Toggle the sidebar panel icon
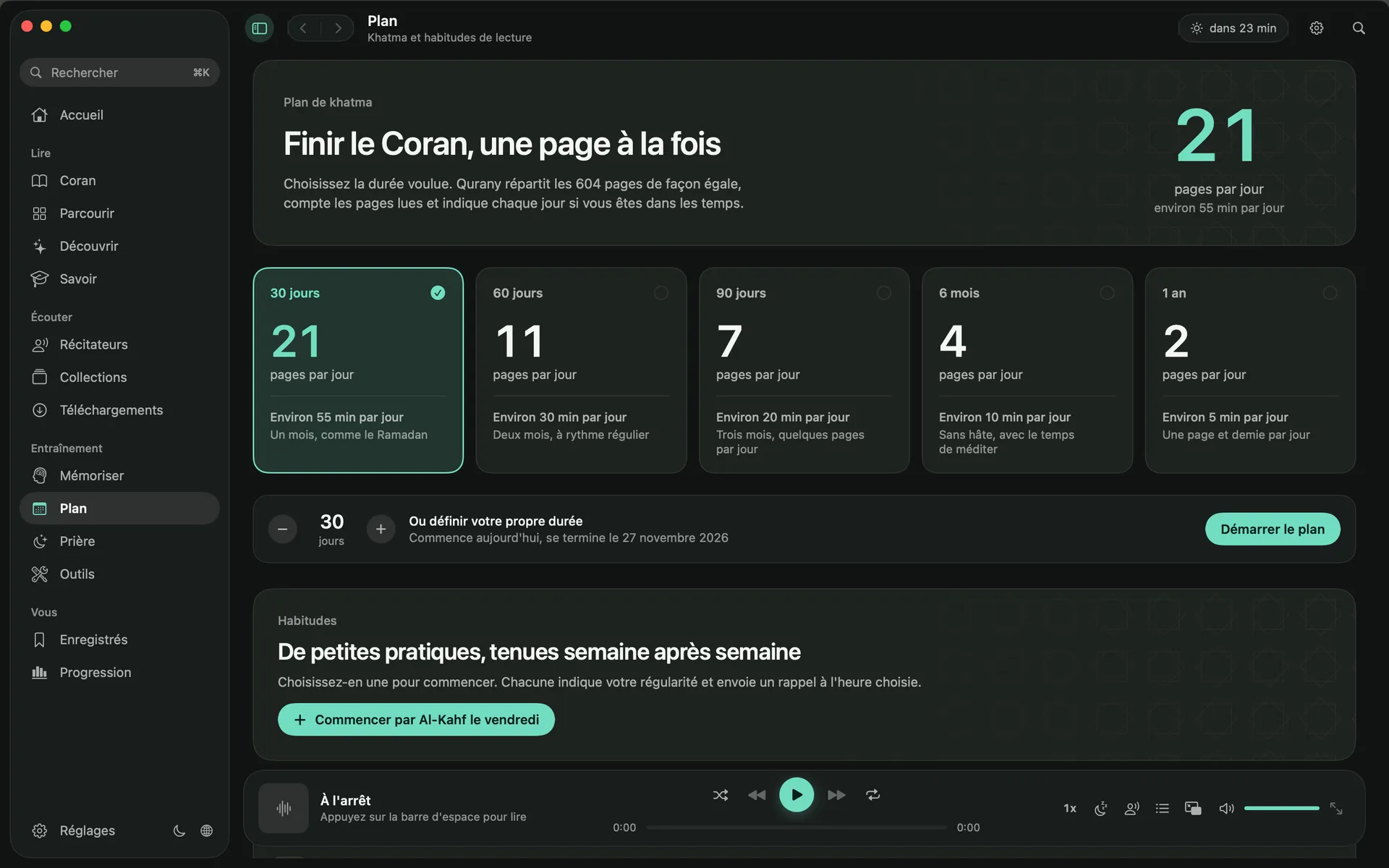The width and height of the screenshot is (1389, 868). 260,28
